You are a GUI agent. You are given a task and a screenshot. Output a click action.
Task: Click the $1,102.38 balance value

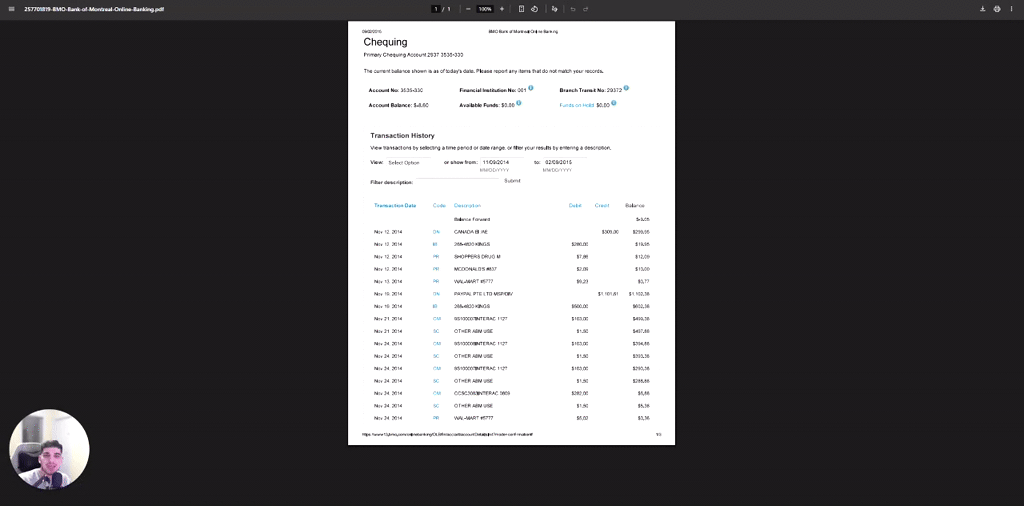click(639, 294)
